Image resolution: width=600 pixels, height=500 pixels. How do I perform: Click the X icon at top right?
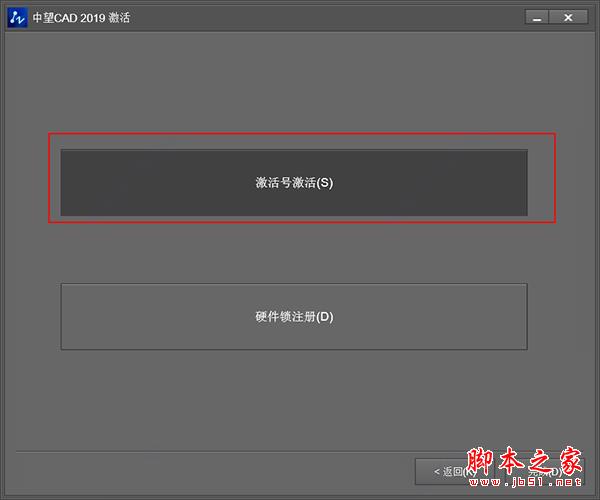coord(568,17)
